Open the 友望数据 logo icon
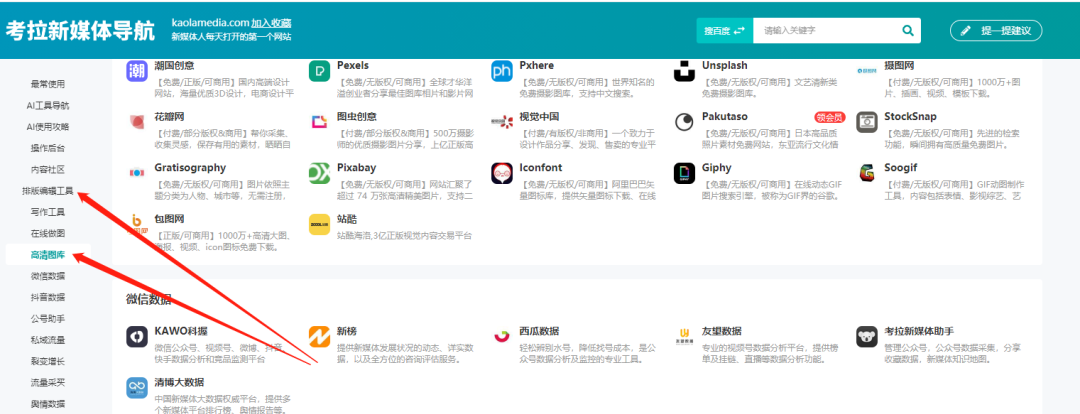The height and width of the screenshot is (414, 1080). (684, 337)
